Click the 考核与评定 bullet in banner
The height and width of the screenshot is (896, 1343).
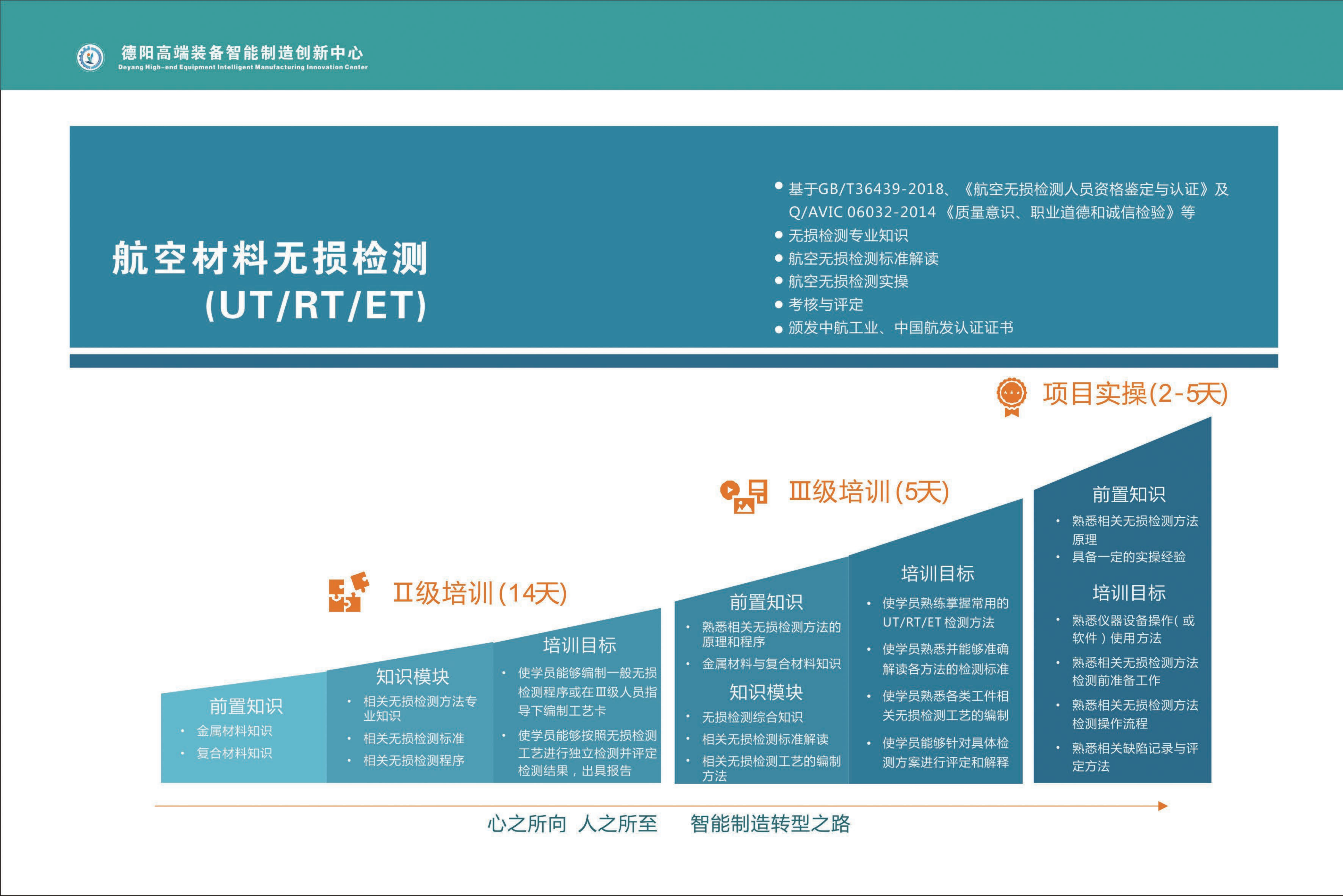[825, 304]
